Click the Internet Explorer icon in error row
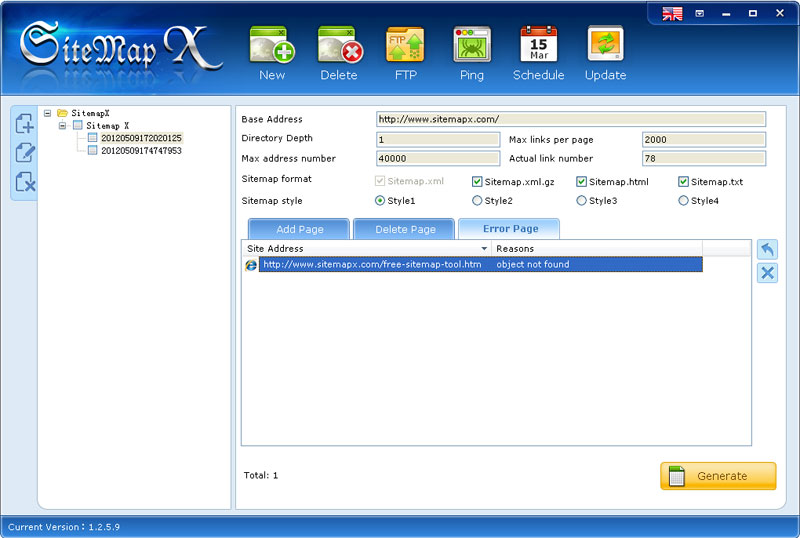The height and width of the screenshot is (538, 800). pyautogui.click(x=251, y=265)
